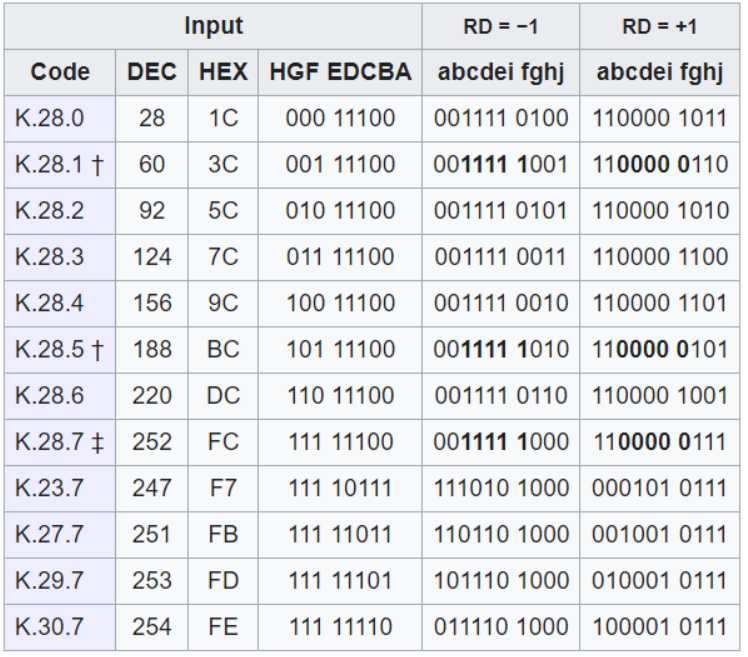Click the DEC value 251 cell
The image size is (748, 657).
pos(152,535)
